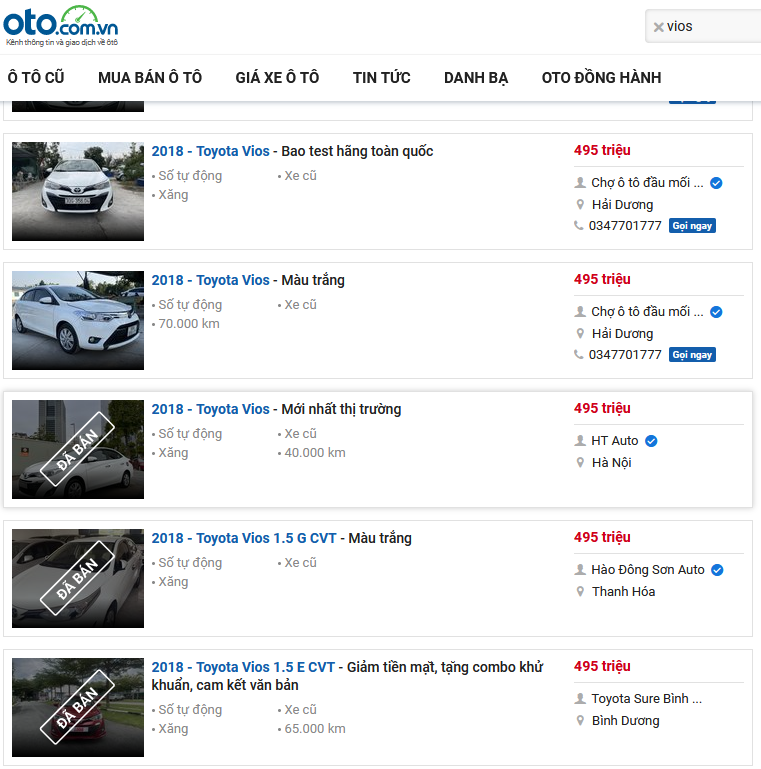Click location pin icon beside Hà Nội

pyautogui.click(x=580, y=462)
